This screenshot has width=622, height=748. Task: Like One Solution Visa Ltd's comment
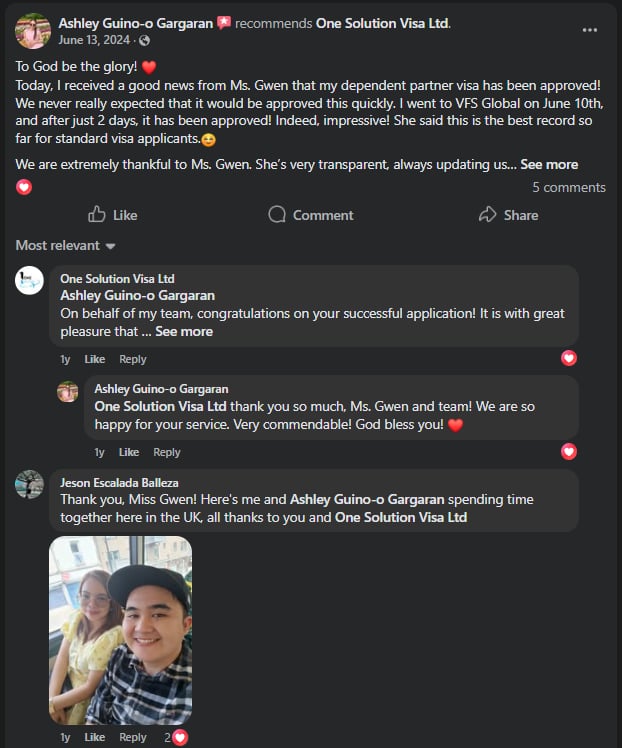pyautogui.click(x=94, y=359)
